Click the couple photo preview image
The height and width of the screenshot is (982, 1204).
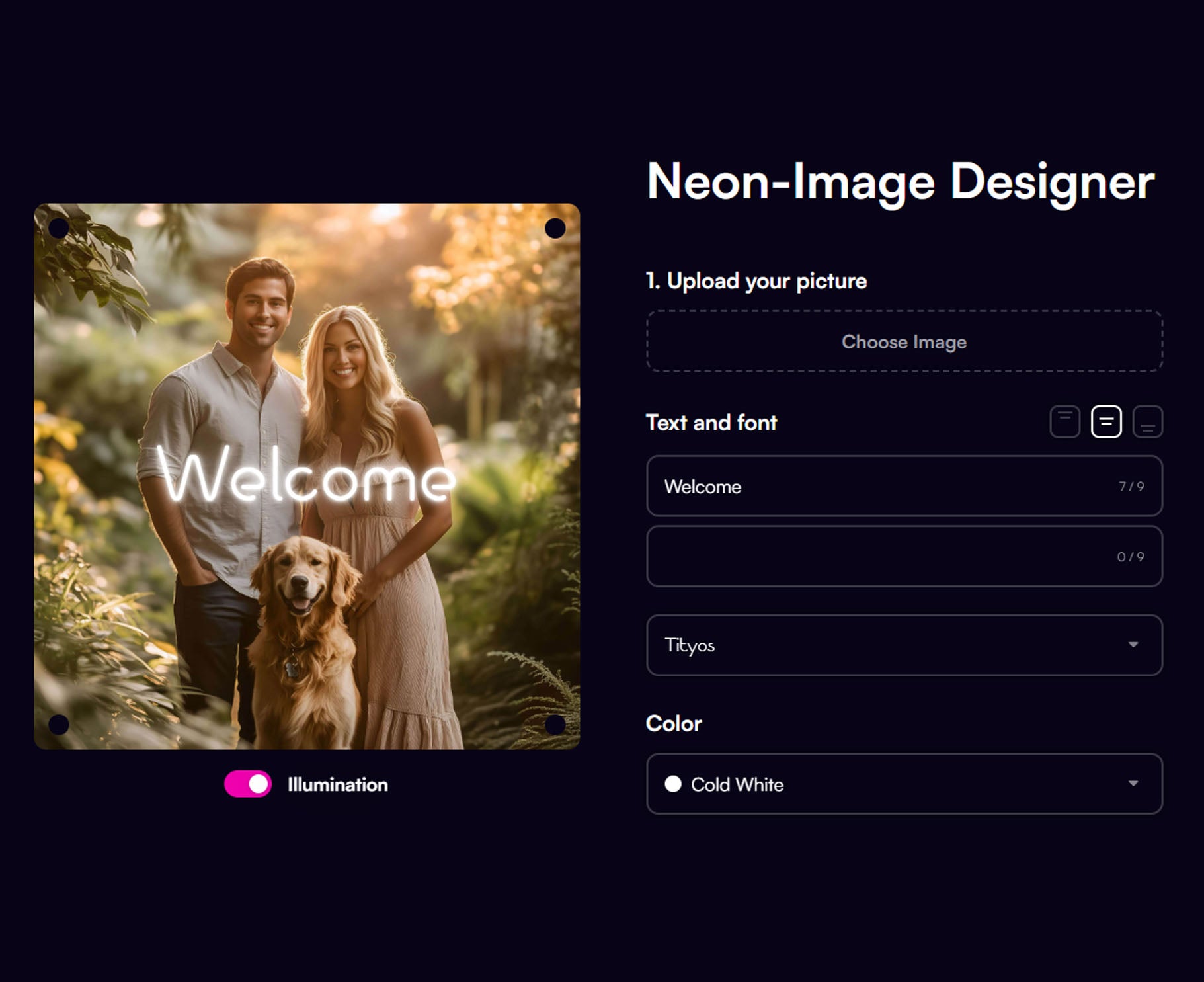(307, 476)
